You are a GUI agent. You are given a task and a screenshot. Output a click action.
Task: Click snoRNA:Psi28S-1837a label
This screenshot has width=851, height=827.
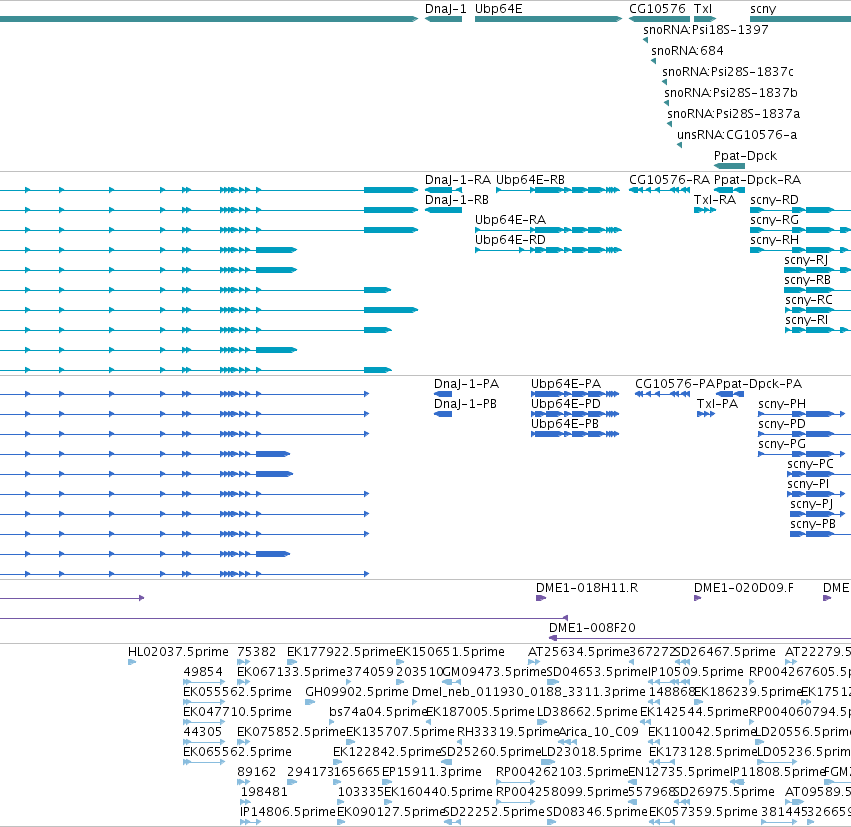733,114
